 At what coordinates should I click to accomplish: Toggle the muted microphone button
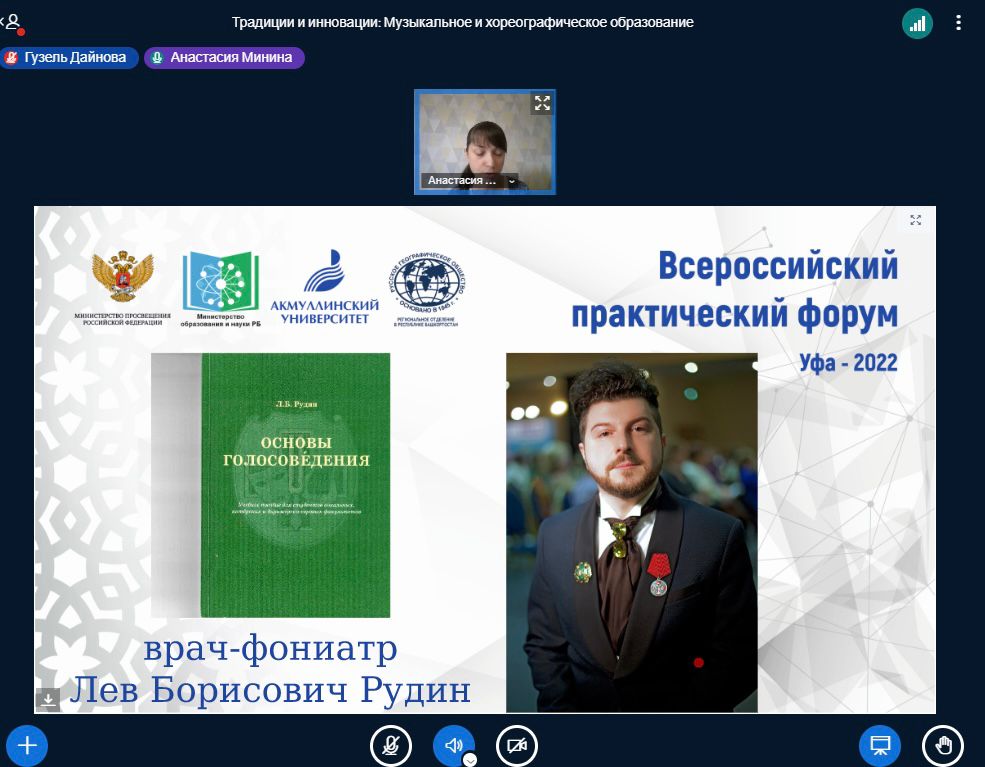pyautogui.click(x=390, y=745)
